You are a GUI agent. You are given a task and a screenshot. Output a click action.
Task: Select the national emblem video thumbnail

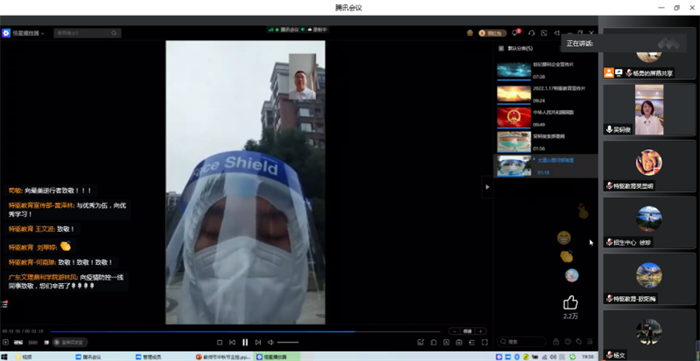point(514,117)
